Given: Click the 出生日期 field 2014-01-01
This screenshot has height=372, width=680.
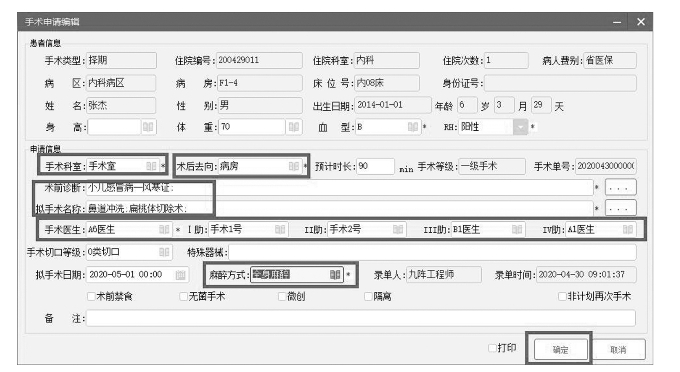Looking at the screenshot, I should [x=392, y=105].
